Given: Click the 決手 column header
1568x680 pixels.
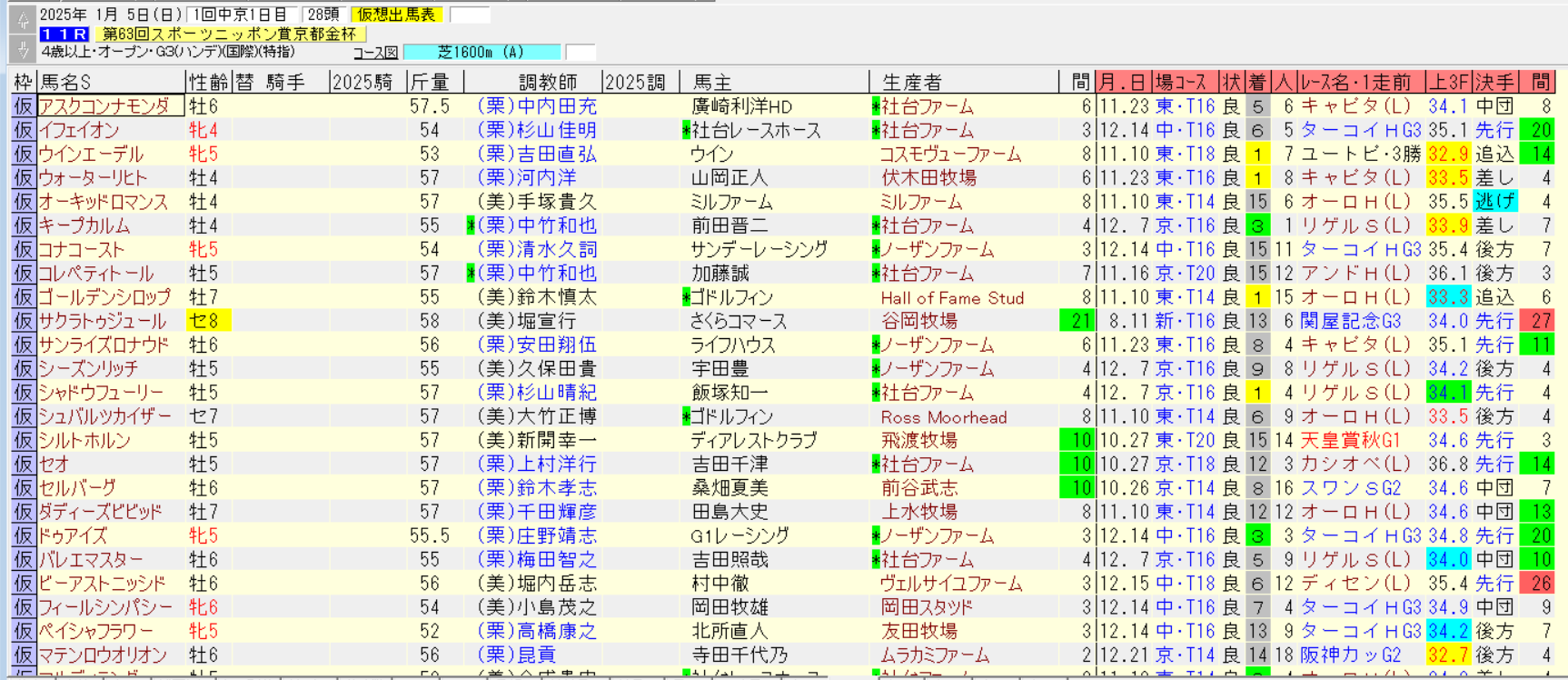Looking at the screenshot, I should pos(1494,82).
